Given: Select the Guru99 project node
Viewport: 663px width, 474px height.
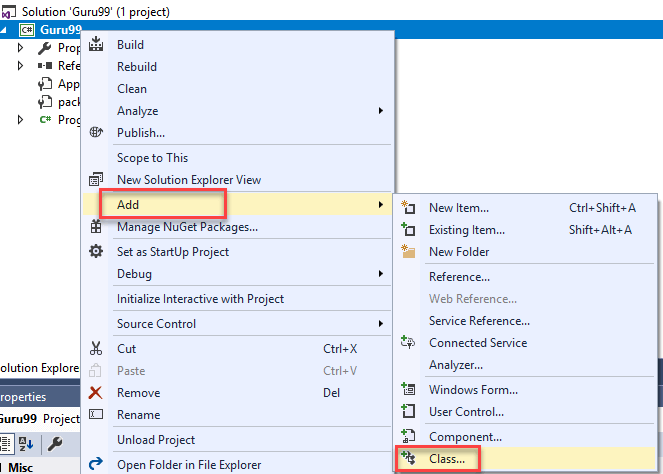Looking at the screenshot, I should [59, 29].
